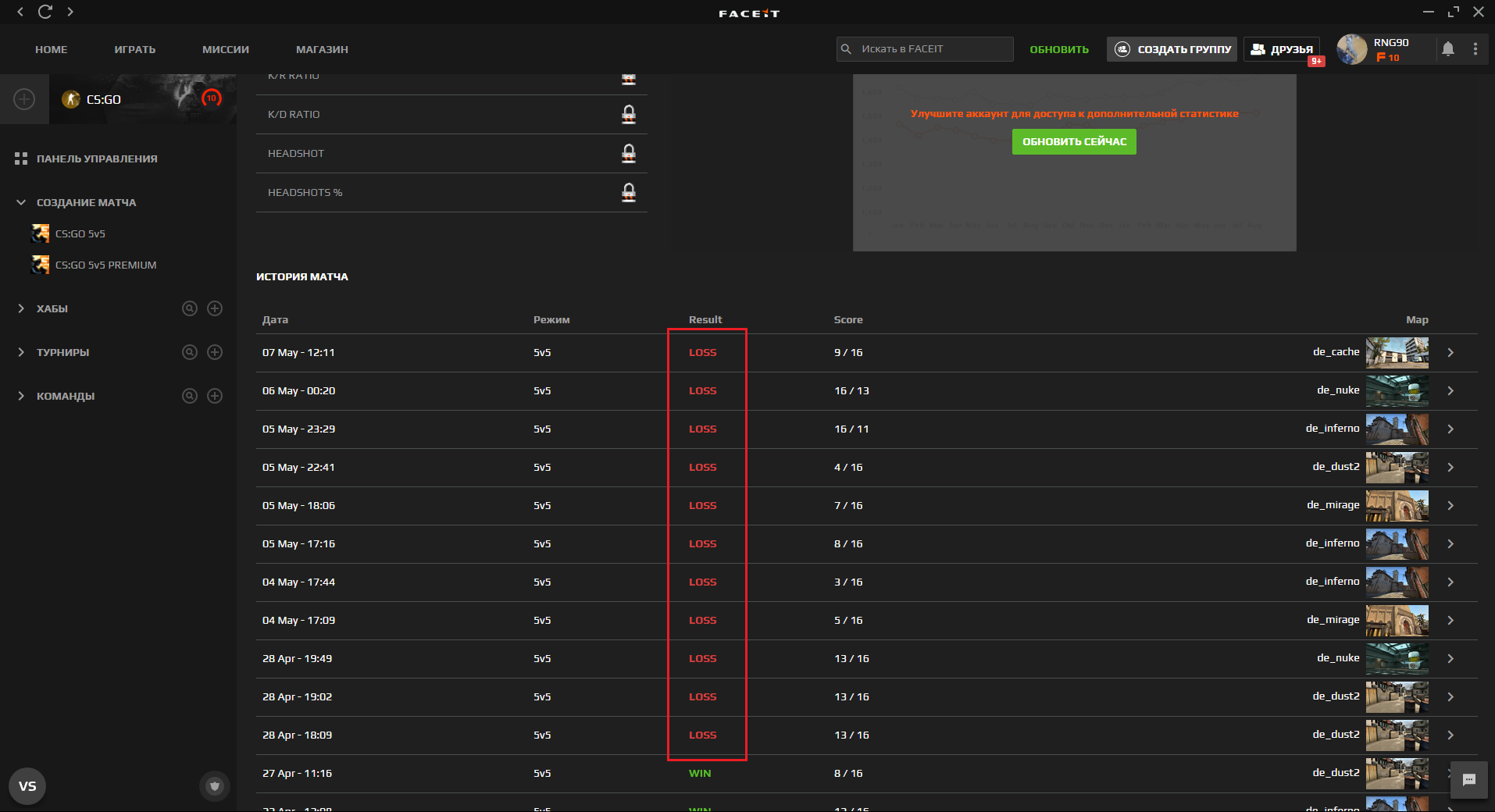Viewport: 1495px width, 812px height.
Task: Create a tournament with plus icon
Action: point(215,352)
